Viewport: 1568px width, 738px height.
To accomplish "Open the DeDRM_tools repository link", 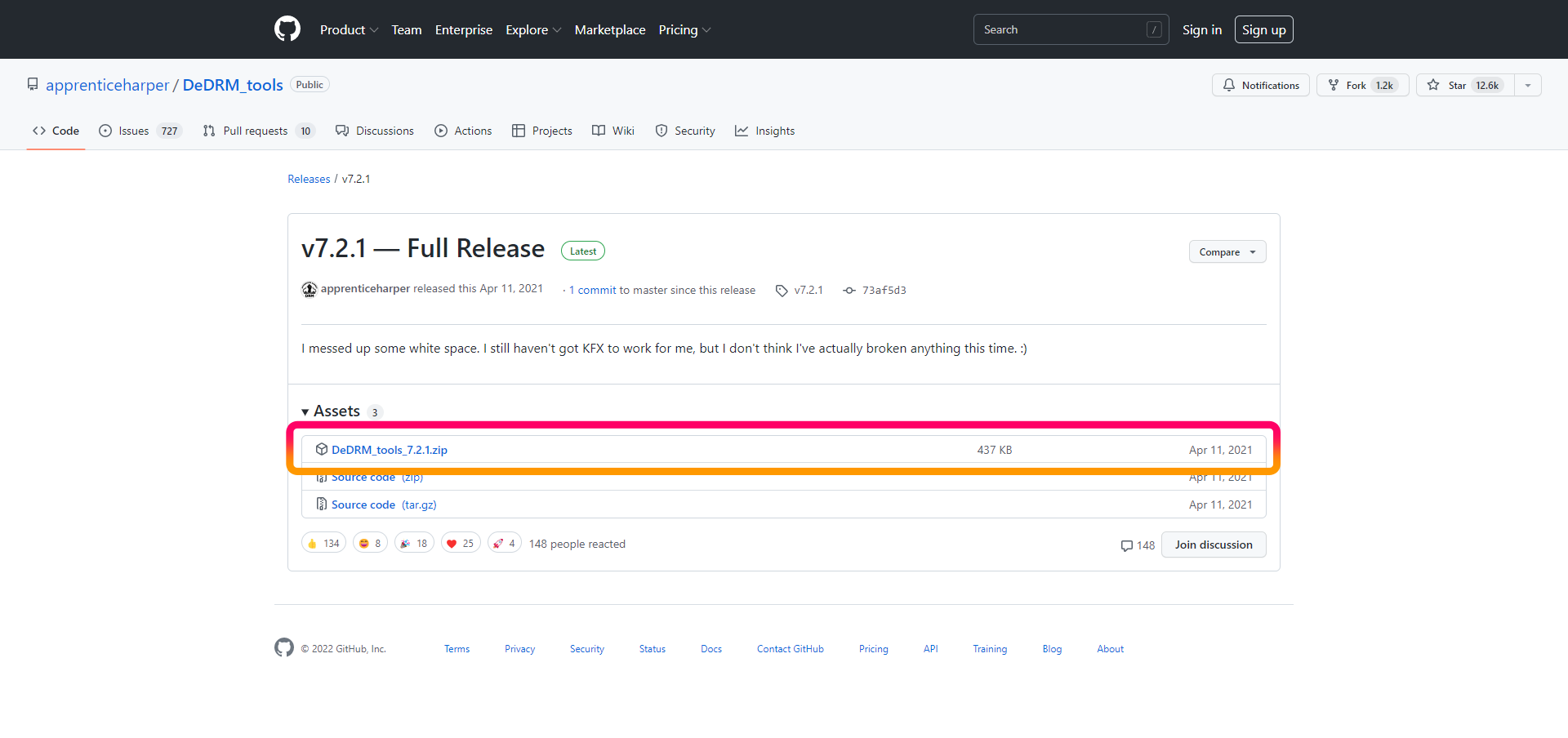I will point(233,85).
